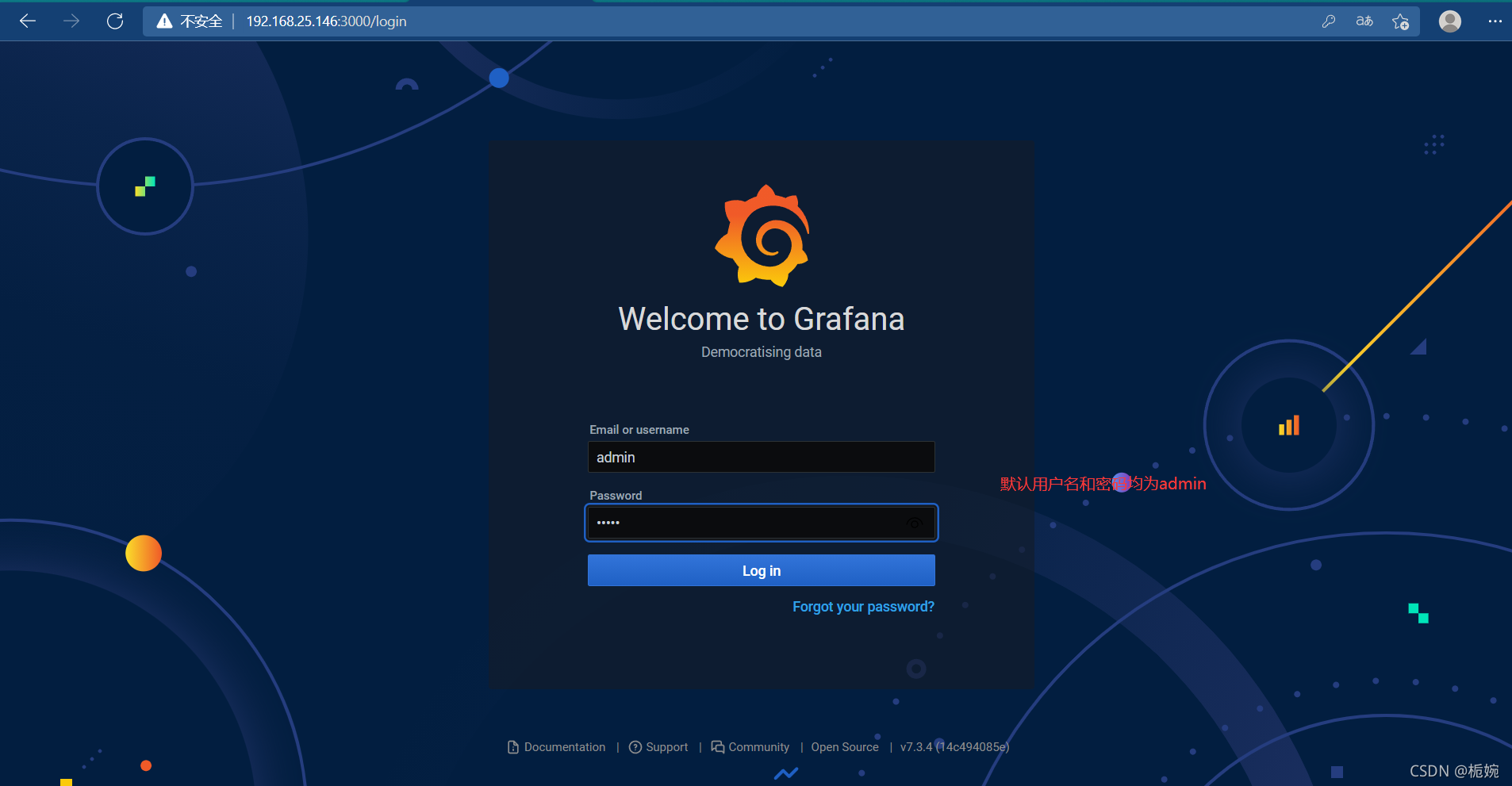The height and width of the screenshot is (786, 1512).
Task: Open the saved passwords key icon
Action: tap(1329, 21)
